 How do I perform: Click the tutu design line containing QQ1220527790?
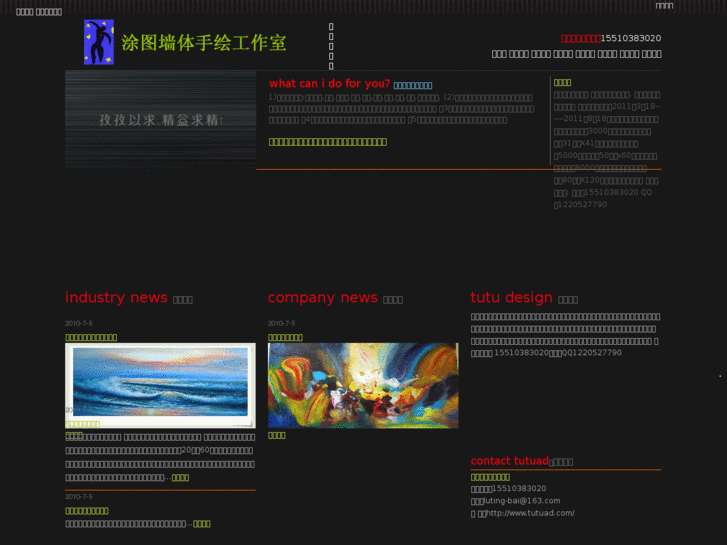tap(546, 353)
